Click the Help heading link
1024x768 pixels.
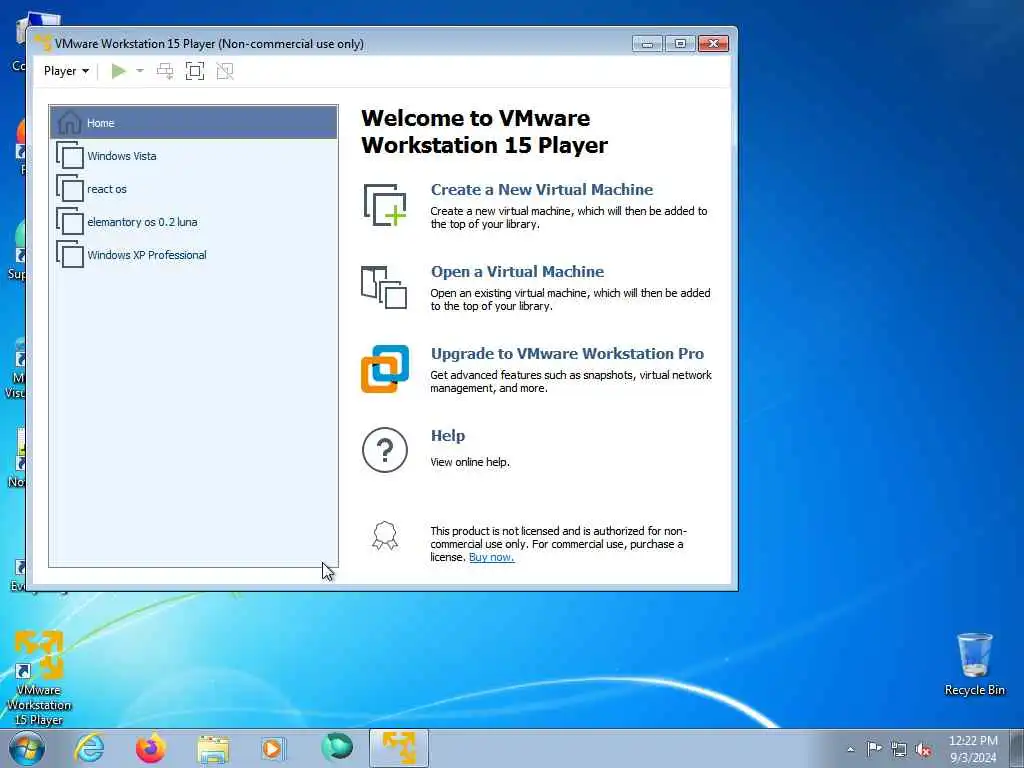[448, 436]
